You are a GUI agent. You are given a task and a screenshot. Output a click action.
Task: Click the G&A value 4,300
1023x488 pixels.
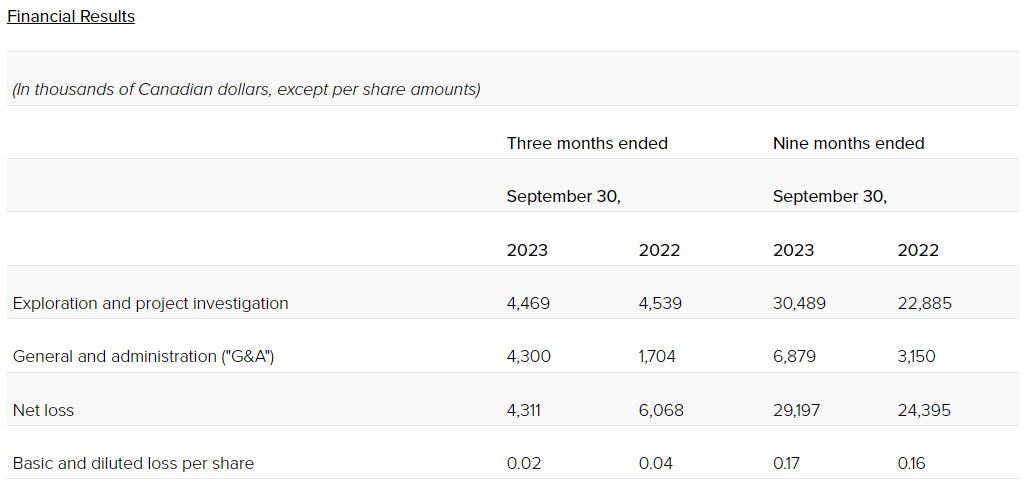[528, 356]
